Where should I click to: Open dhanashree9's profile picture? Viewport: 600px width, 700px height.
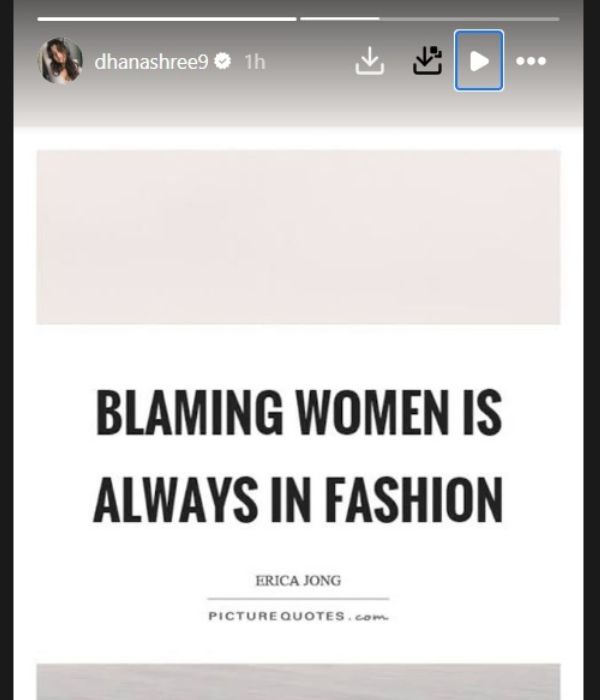point(60,61)
